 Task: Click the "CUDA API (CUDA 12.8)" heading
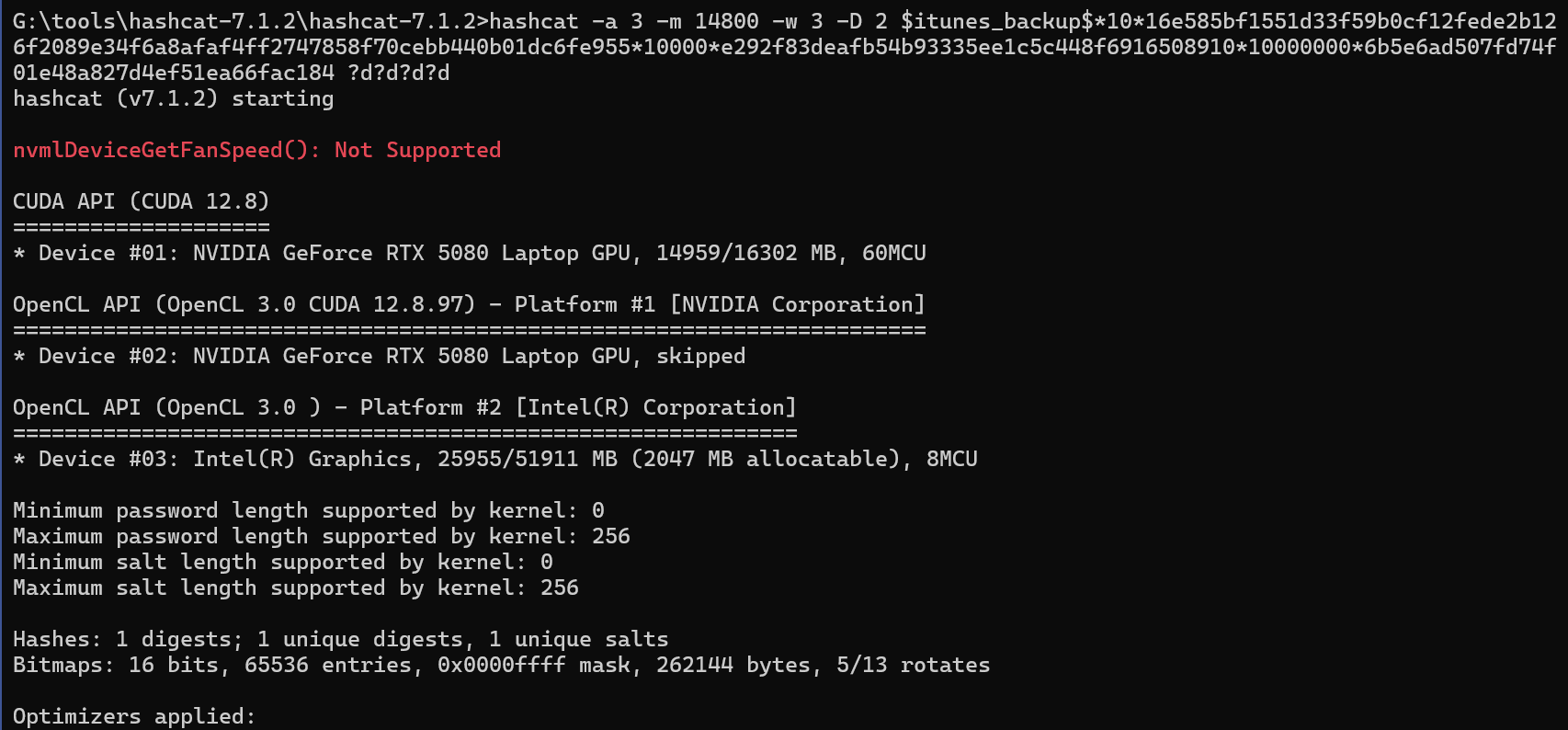click(141, 201)
